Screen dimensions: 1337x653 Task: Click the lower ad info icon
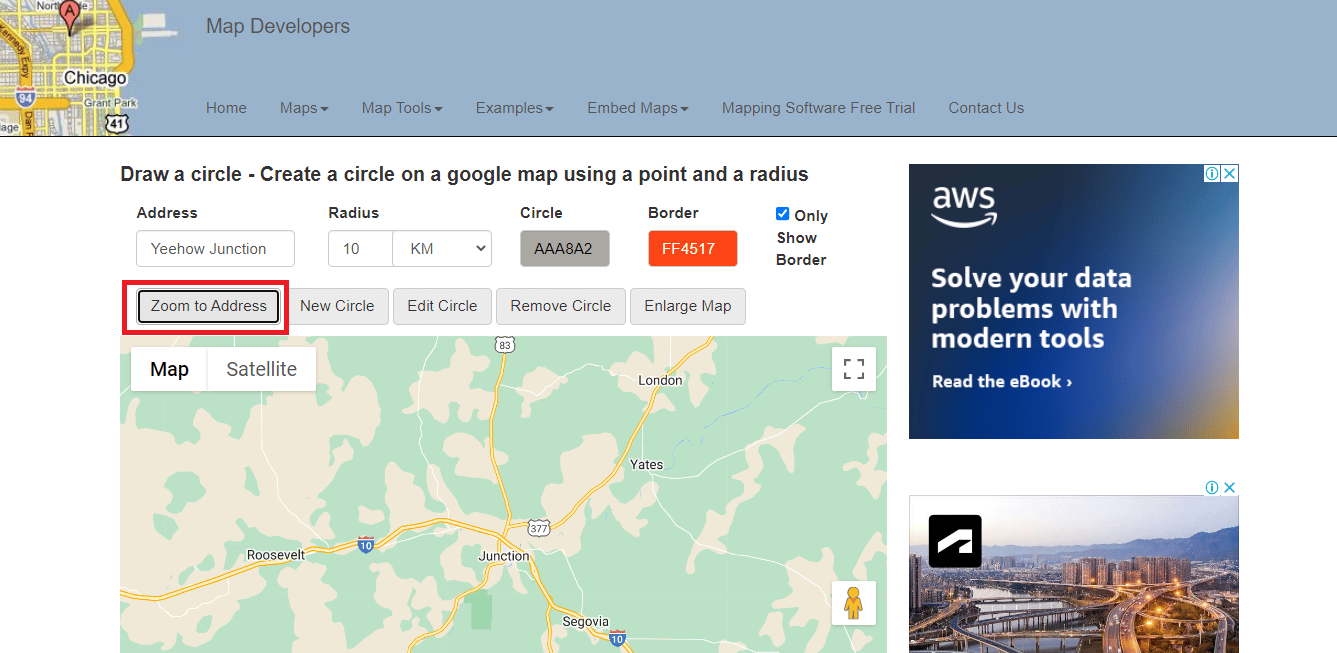click(x=1212, y=488)
